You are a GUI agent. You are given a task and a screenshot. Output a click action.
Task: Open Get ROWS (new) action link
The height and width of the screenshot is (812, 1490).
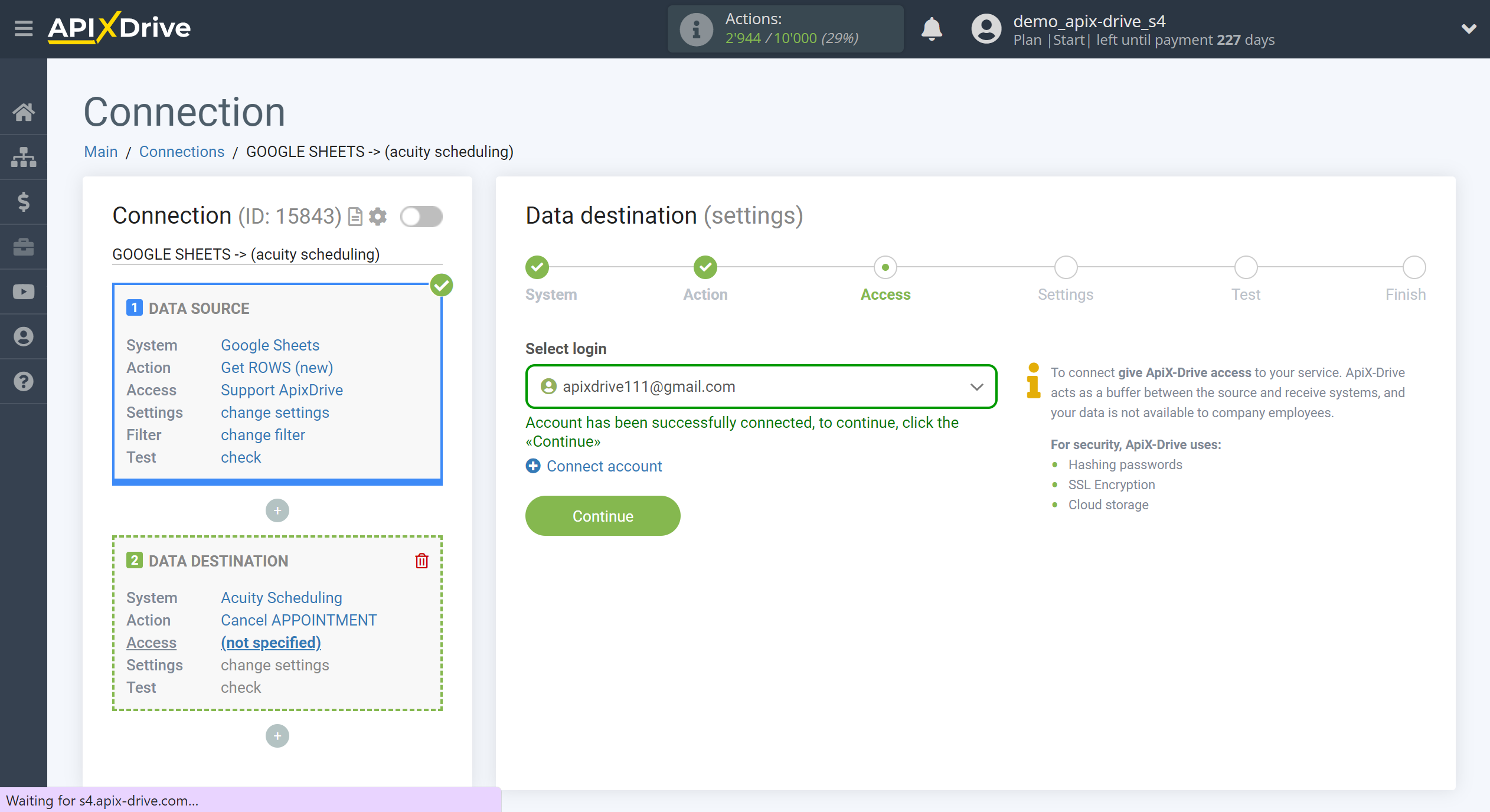click(x=277, y=368)
